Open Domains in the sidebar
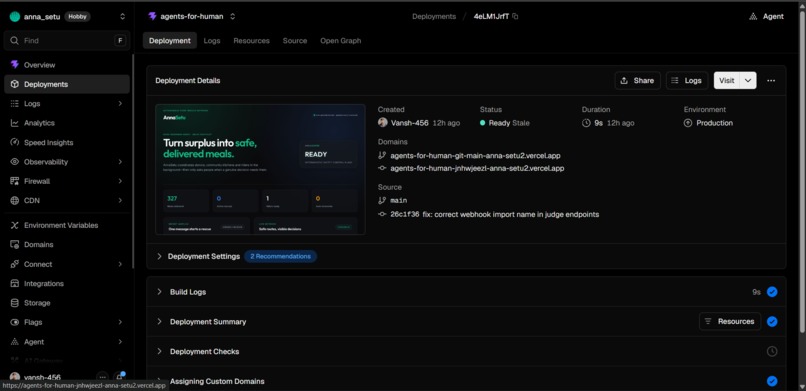806x391 pixels. (67, 245)
